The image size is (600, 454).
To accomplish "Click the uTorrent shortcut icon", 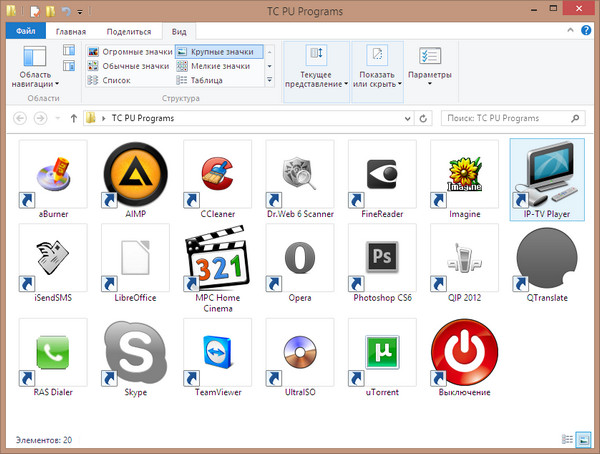I will click(x=380, y=352).
